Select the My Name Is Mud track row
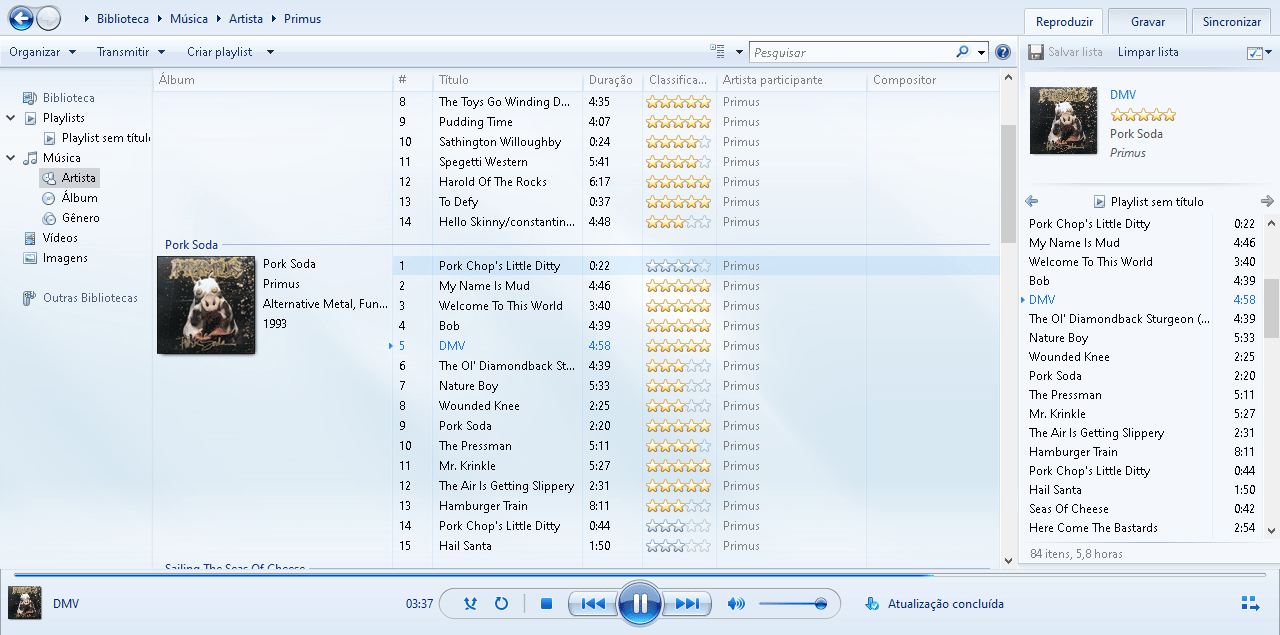 click(x=695, y=286)
